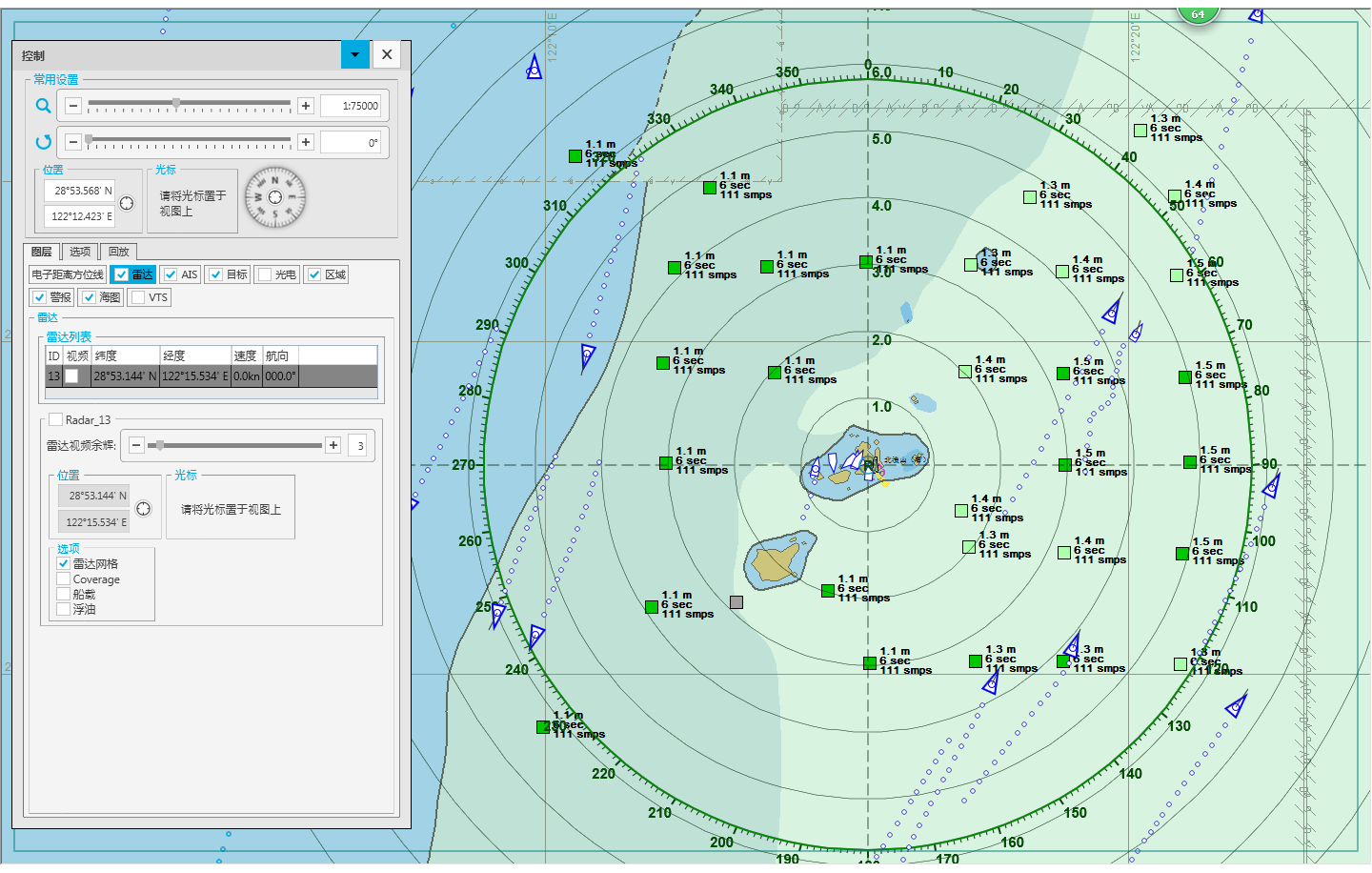Click crosshair locate icon beside 28°53.568' N
1372x873 pixels.
coord(127,203)
